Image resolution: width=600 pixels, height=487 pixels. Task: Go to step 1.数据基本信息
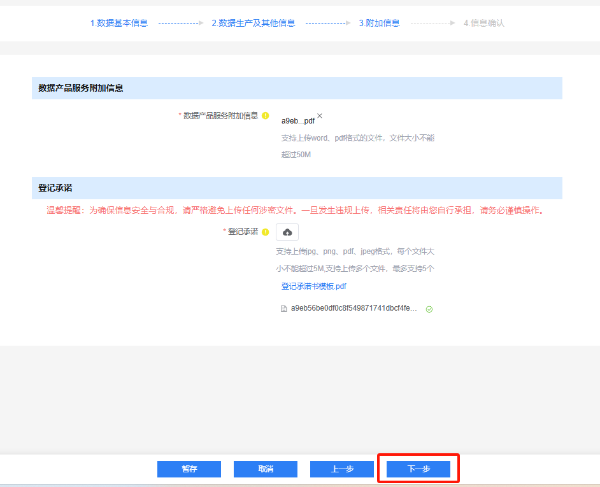(119, 22)
